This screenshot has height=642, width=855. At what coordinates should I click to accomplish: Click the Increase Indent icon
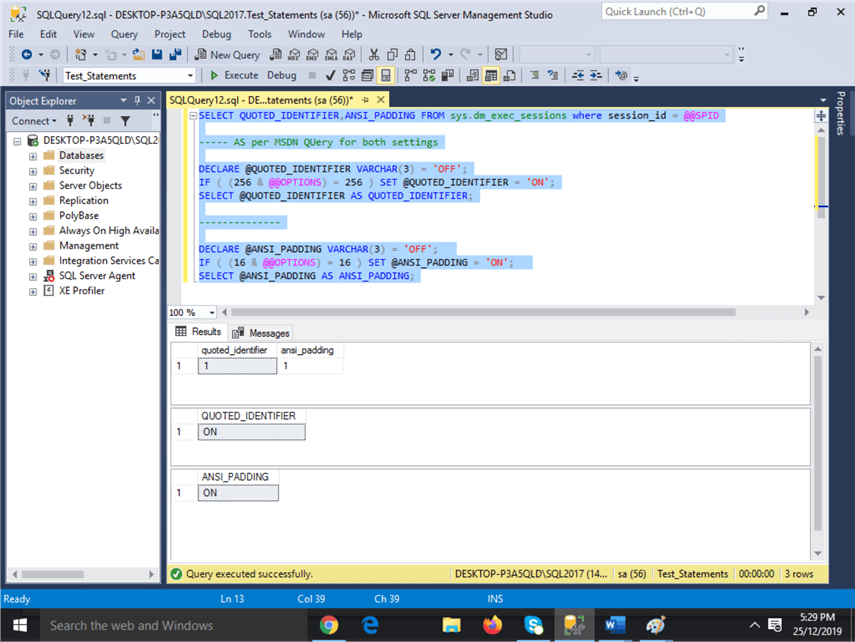[596, 75]
